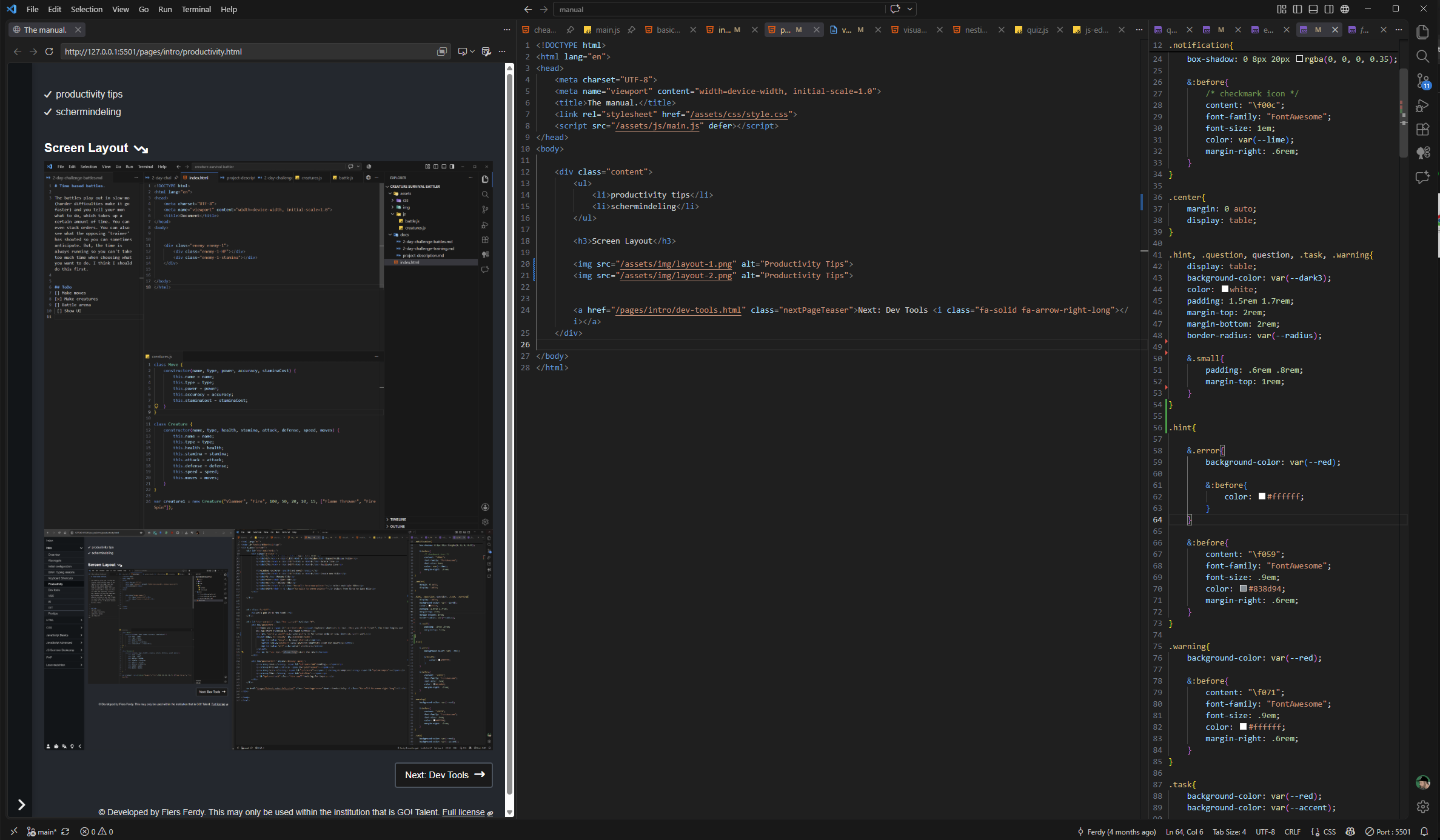The image size is (1440, 840).
Task: Toggle Live Server on Port 5501
Action: click(x=1388, y=832)
